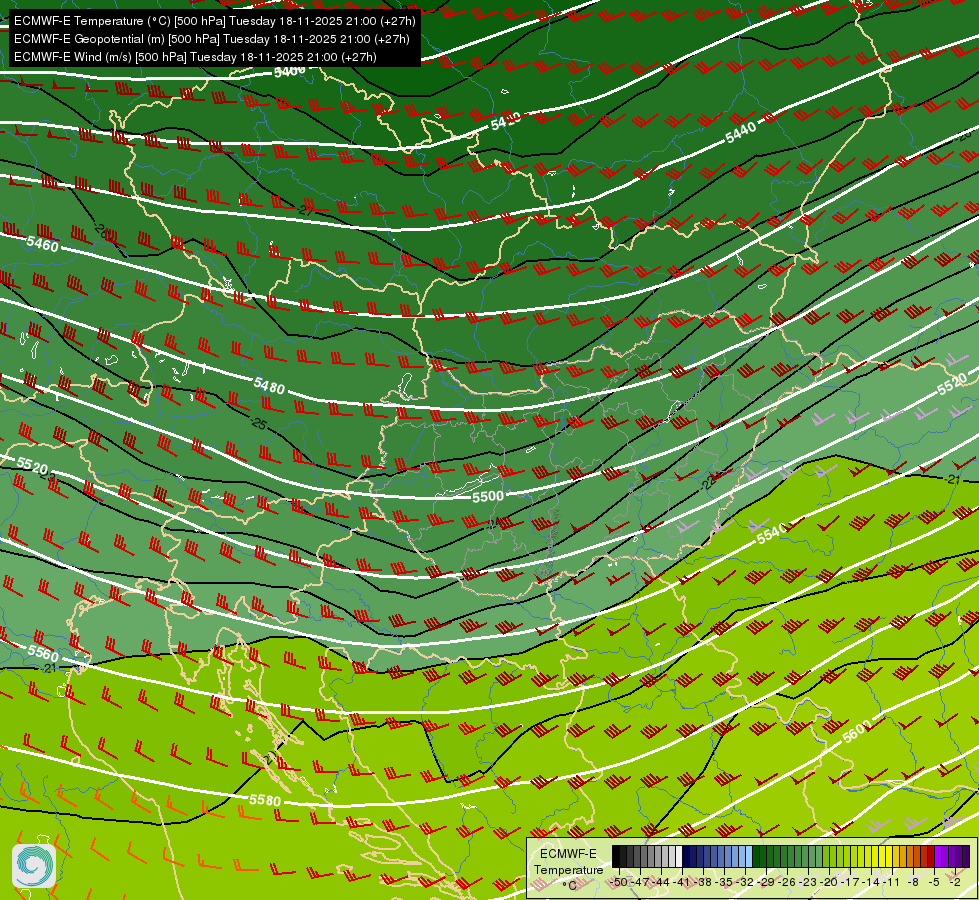Click the -14 tick label on the legend
Image resolution: width=979 pixels, height=900 pixels.
(871, 882)
